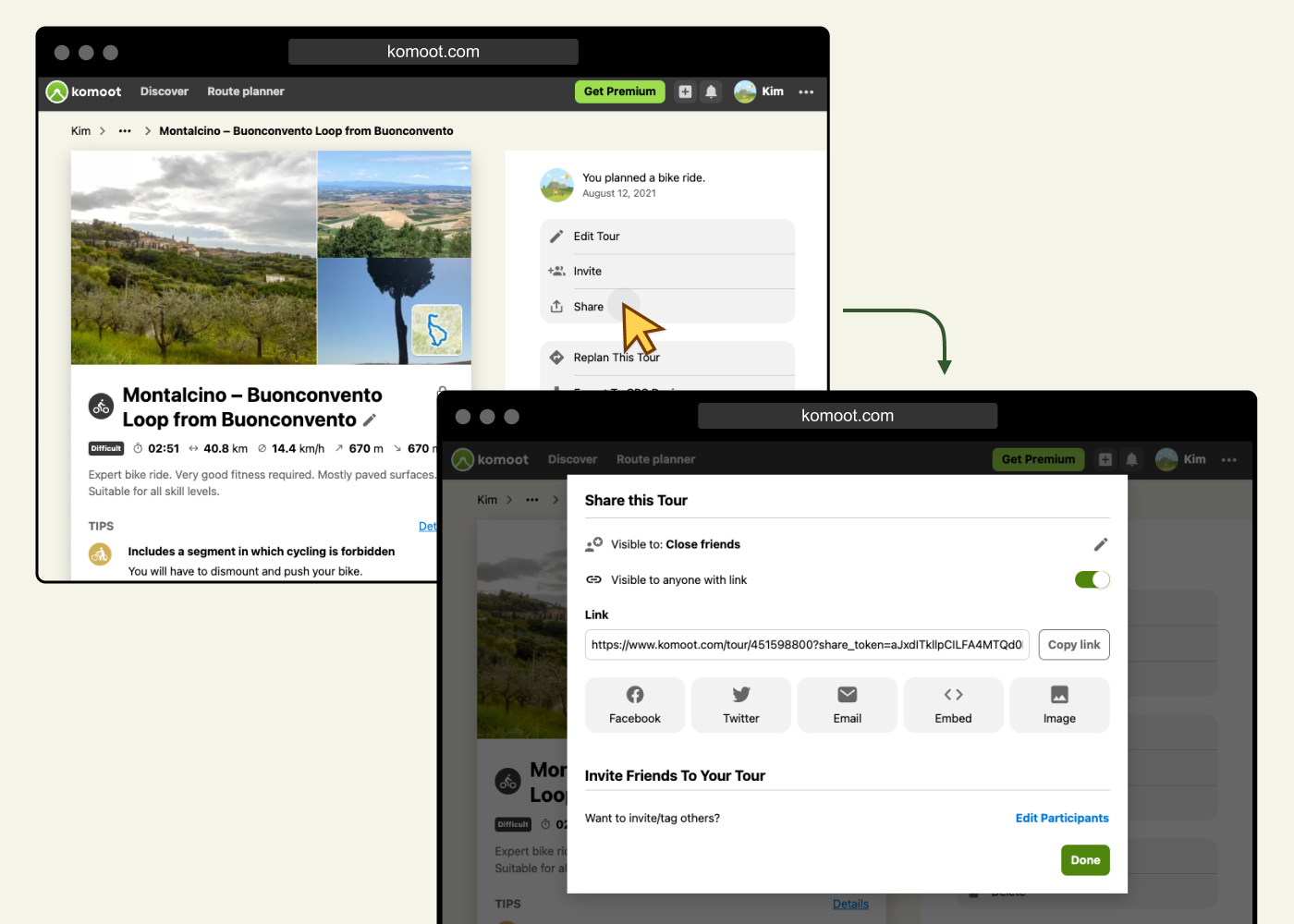Share the tour via Email
The height and width of the screenshot is (924, 1294).
point(848,705)
